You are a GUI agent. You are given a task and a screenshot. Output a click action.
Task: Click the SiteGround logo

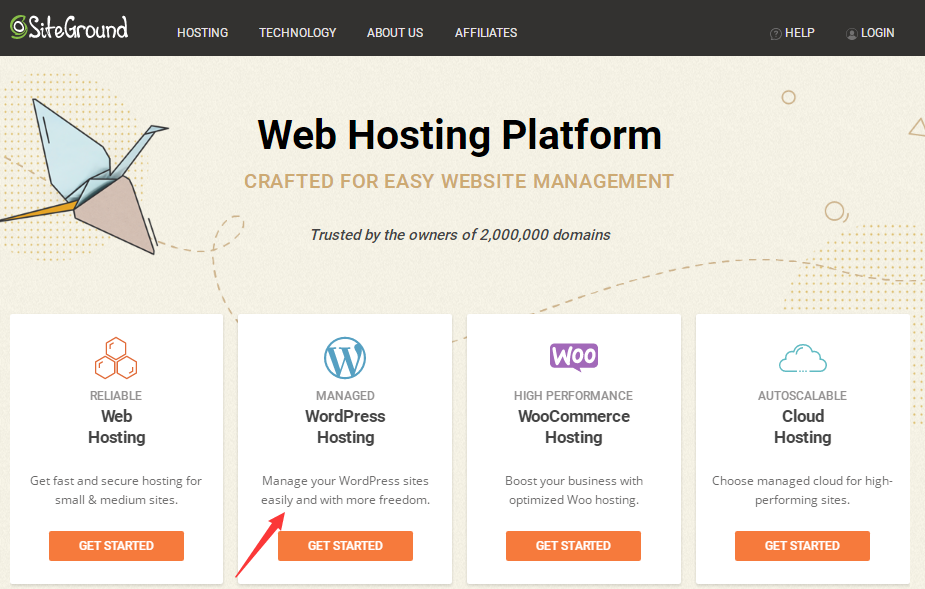tap(69, 28)
